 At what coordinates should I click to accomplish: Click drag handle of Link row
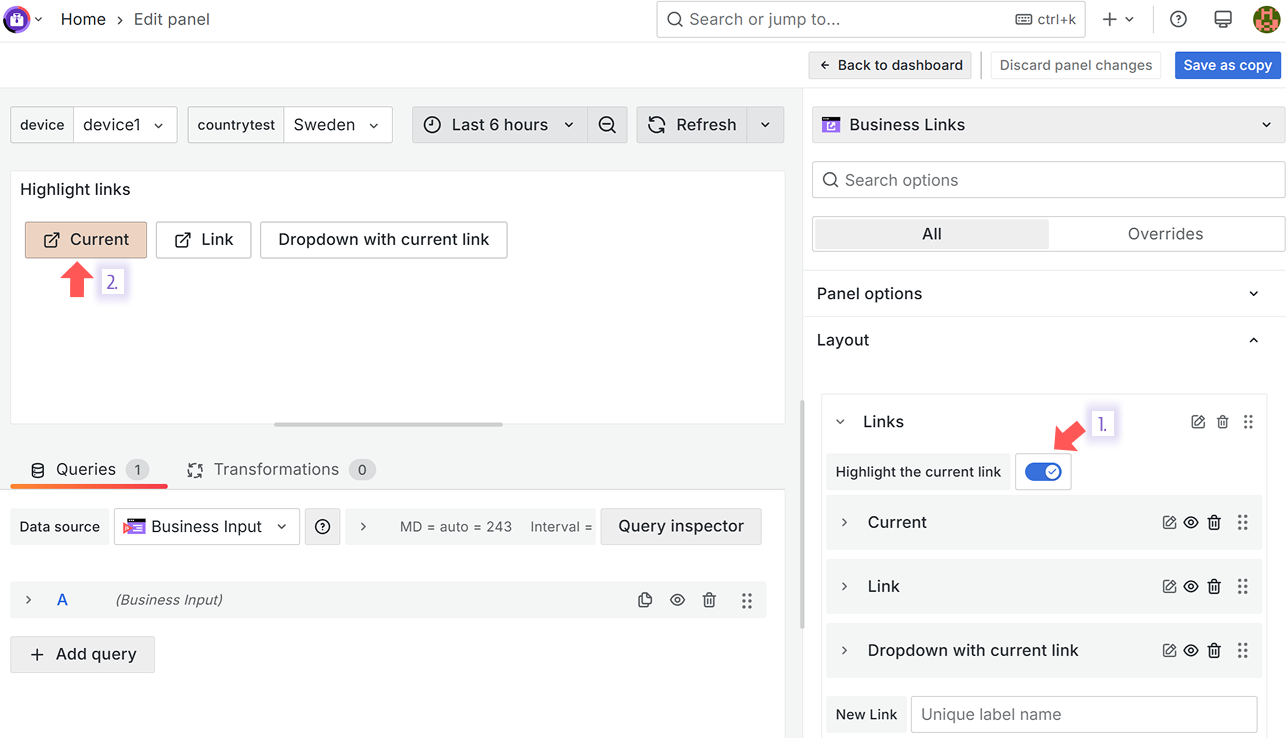[1243, 586]
